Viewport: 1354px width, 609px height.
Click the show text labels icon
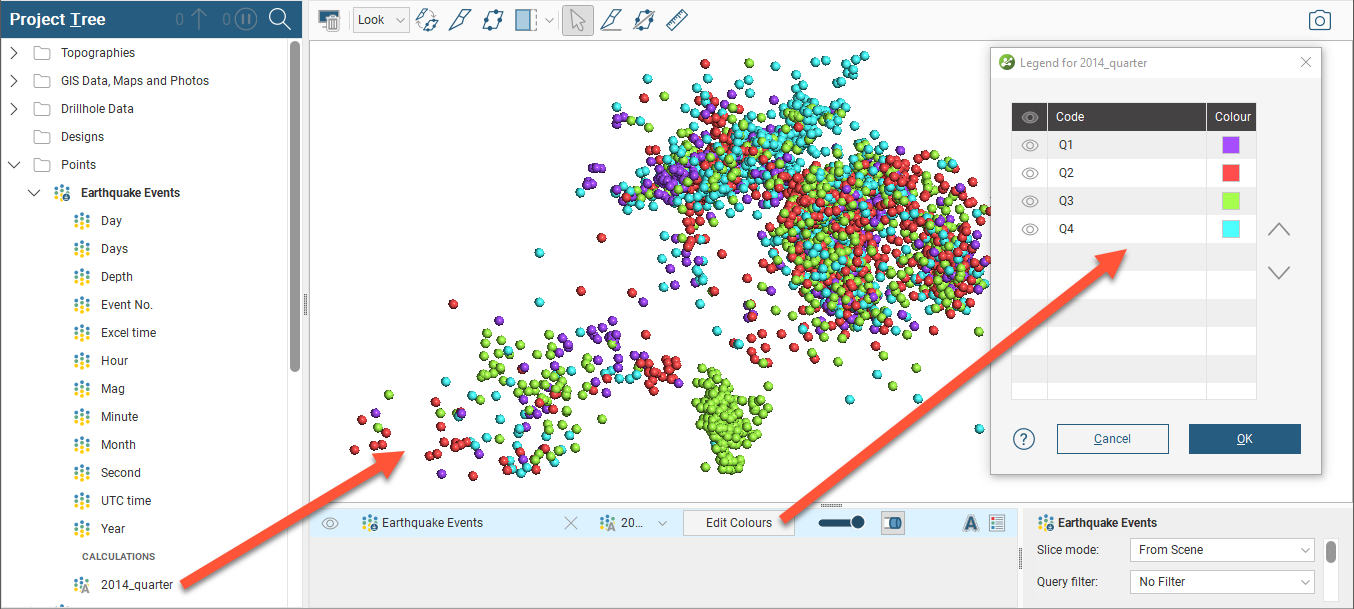(x=969, y=523)
